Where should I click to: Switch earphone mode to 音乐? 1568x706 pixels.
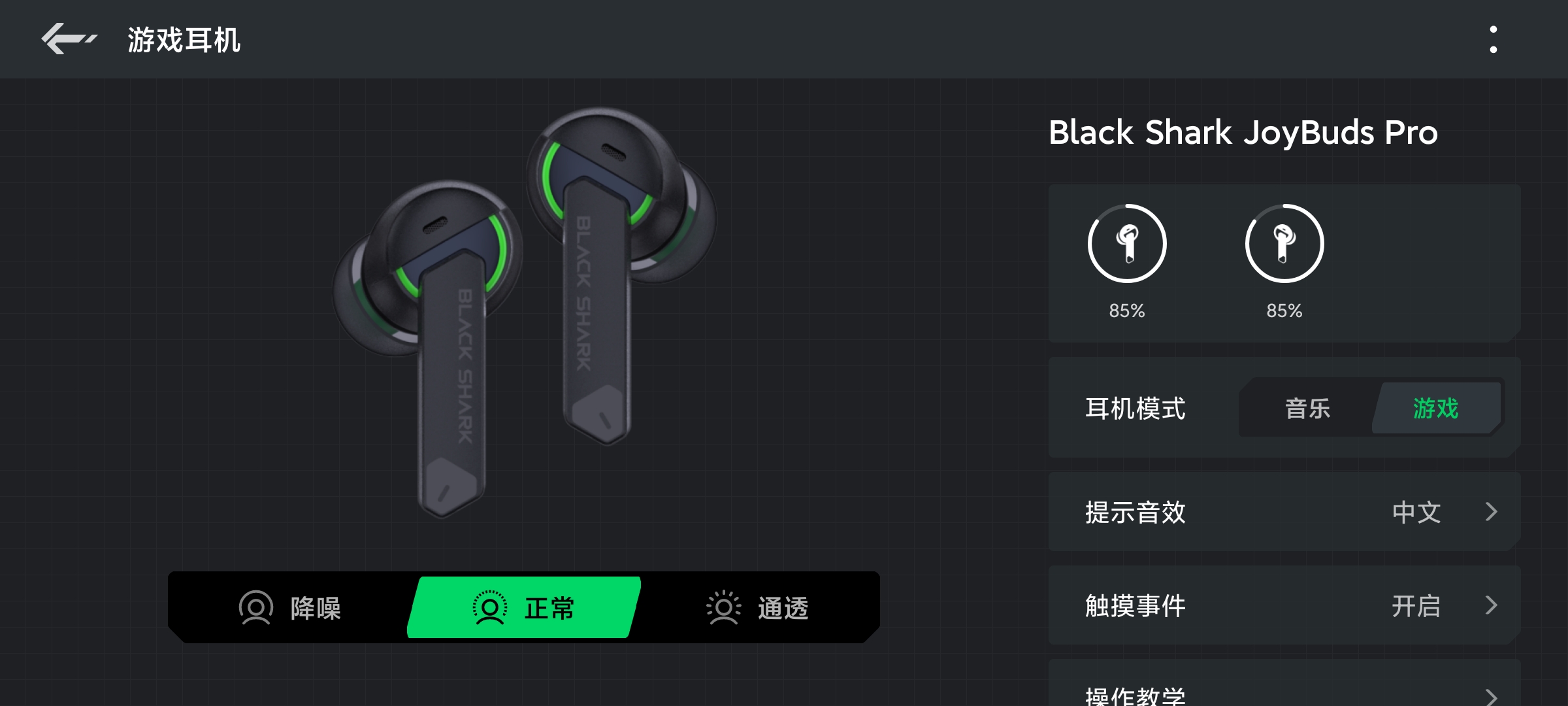coord(1307,408)
